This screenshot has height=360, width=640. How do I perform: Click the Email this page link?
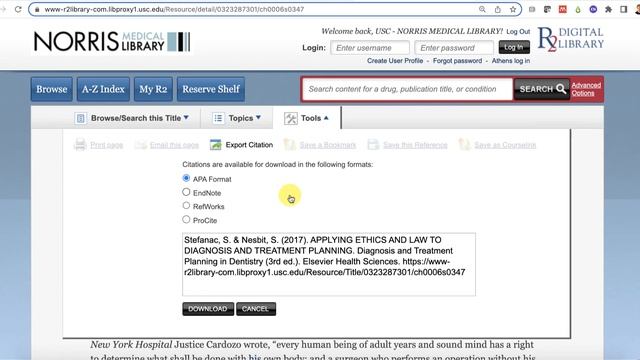(x=174, y=145)
